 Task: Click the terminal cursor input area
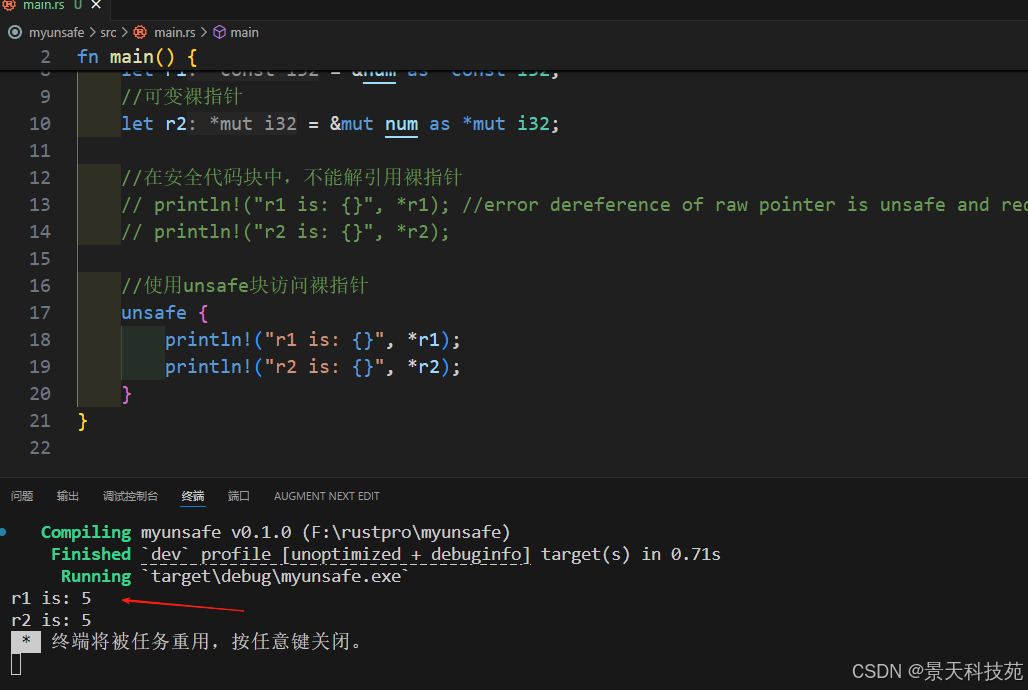click(x=16, y=664)
